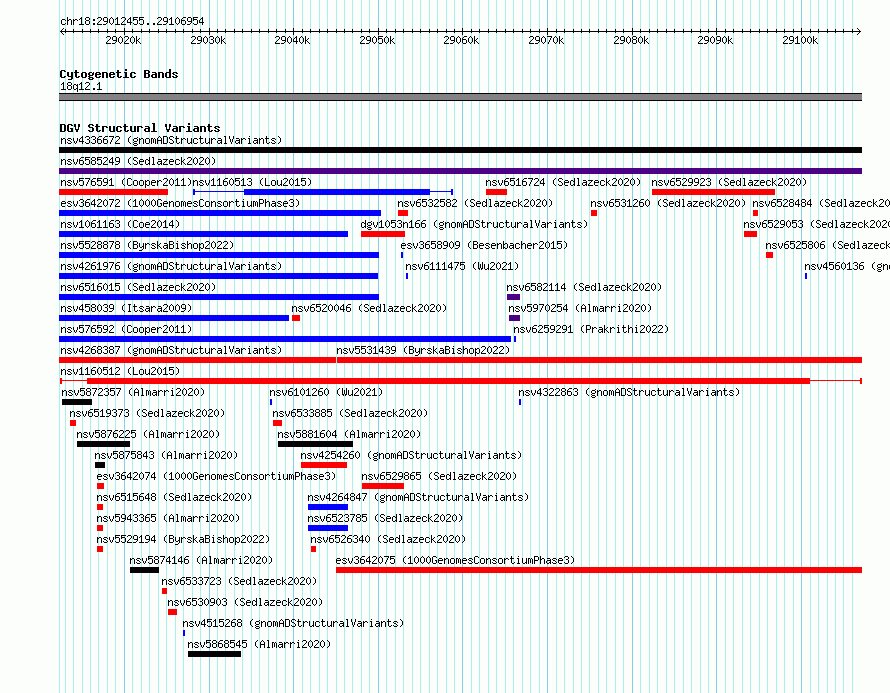Open nsv5868545 Almarri2020 label
The height and width of the screenshot is (693, 890).
click(259, 644)
